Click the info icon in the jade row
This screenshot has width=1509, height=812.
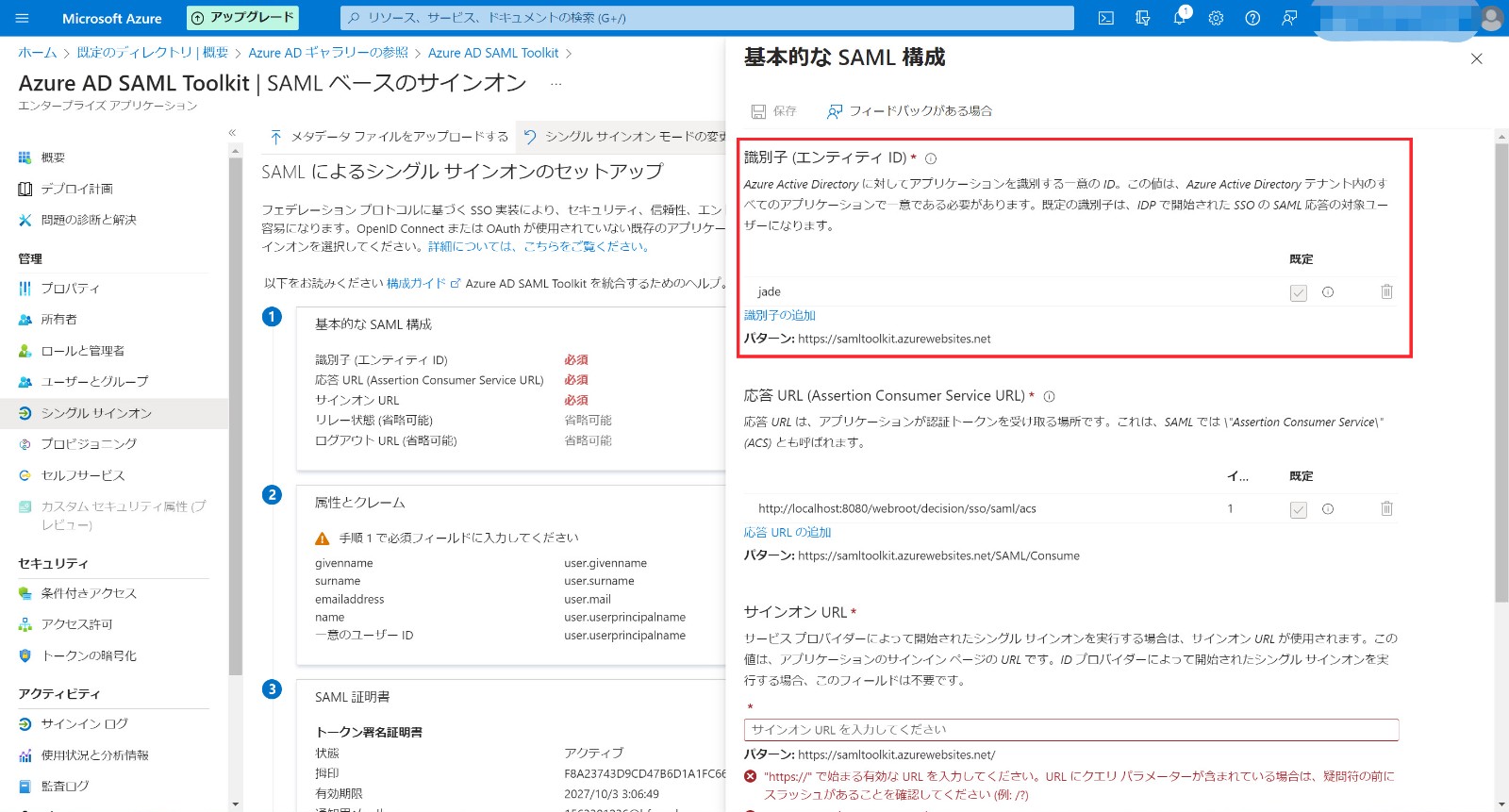tap(1328, 292)
